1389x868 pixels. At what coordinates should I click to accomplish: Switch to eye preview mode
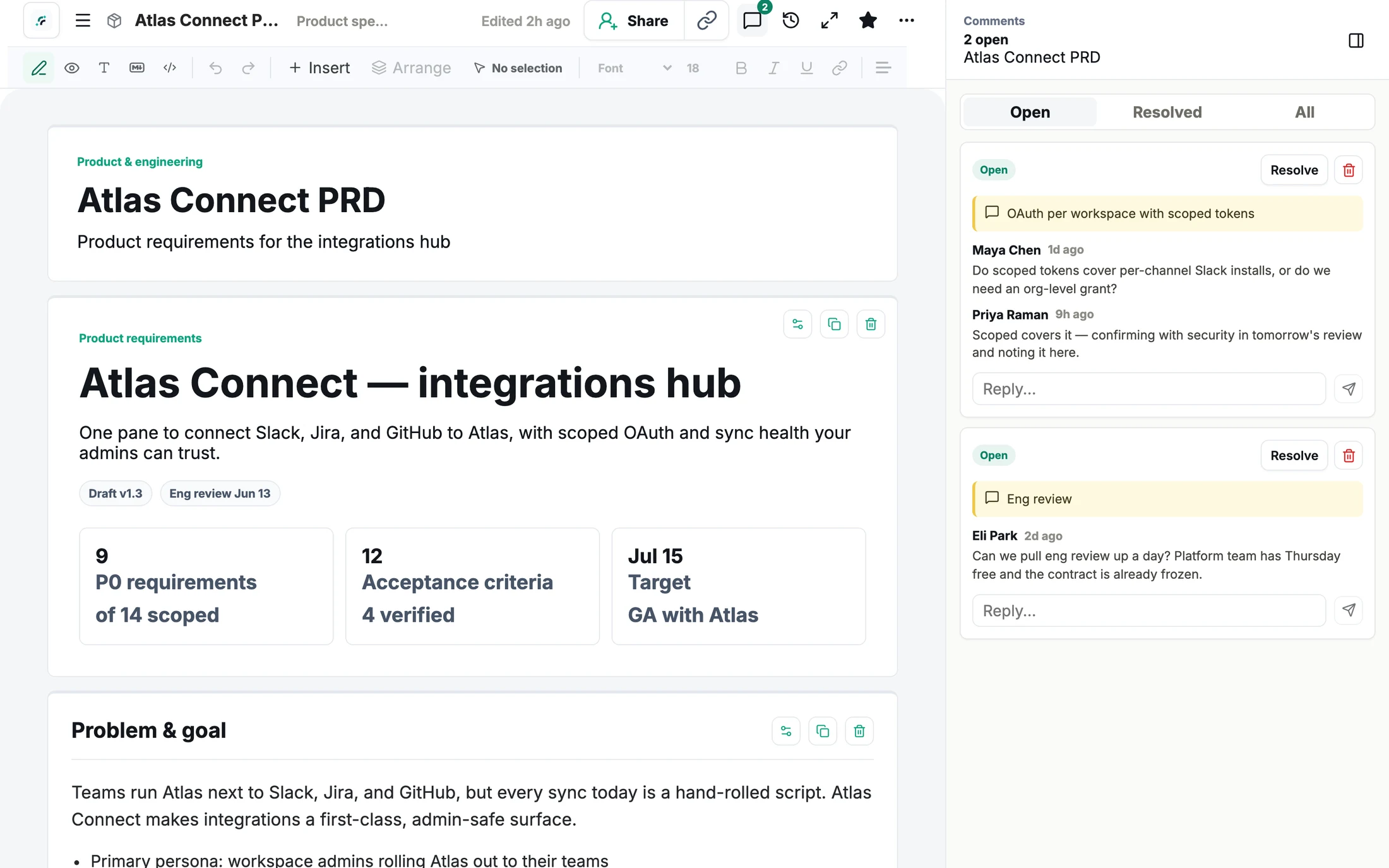(x=72, y=68)
